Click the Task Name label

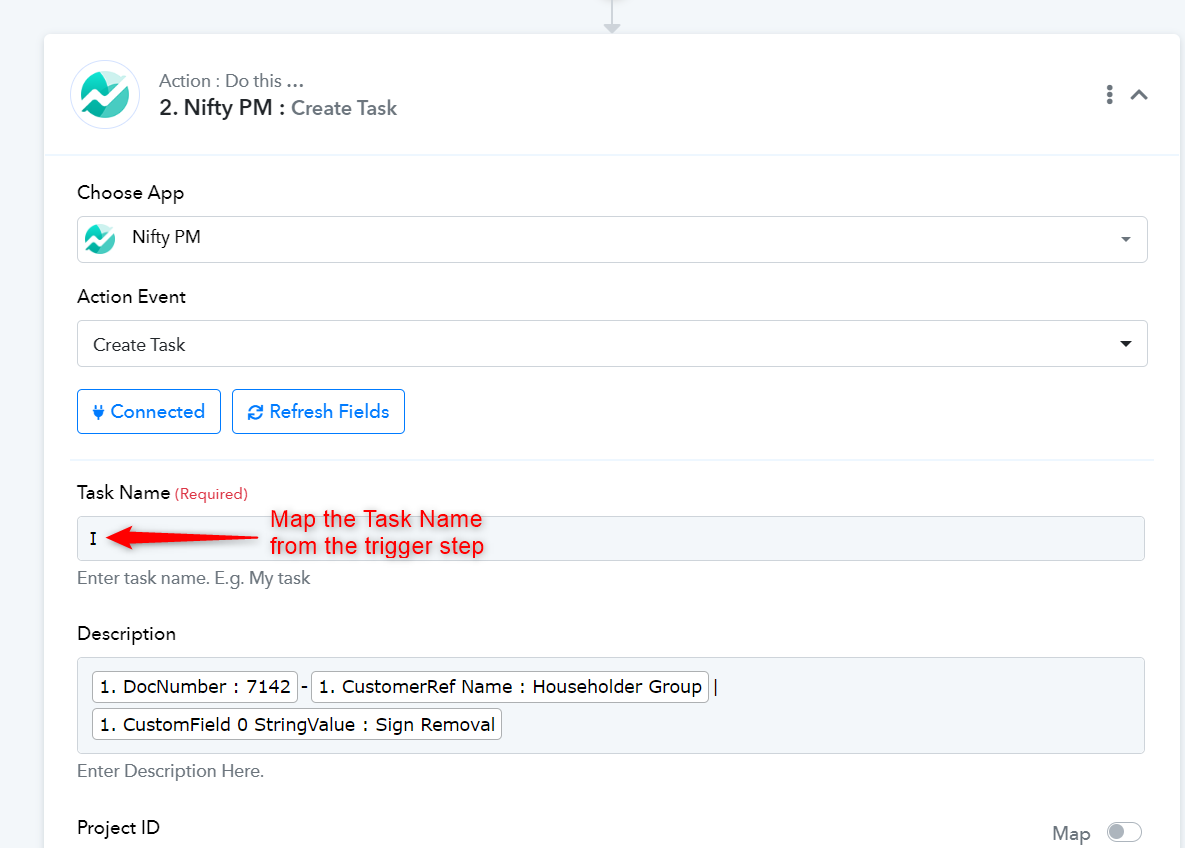[x=123, y=493]
